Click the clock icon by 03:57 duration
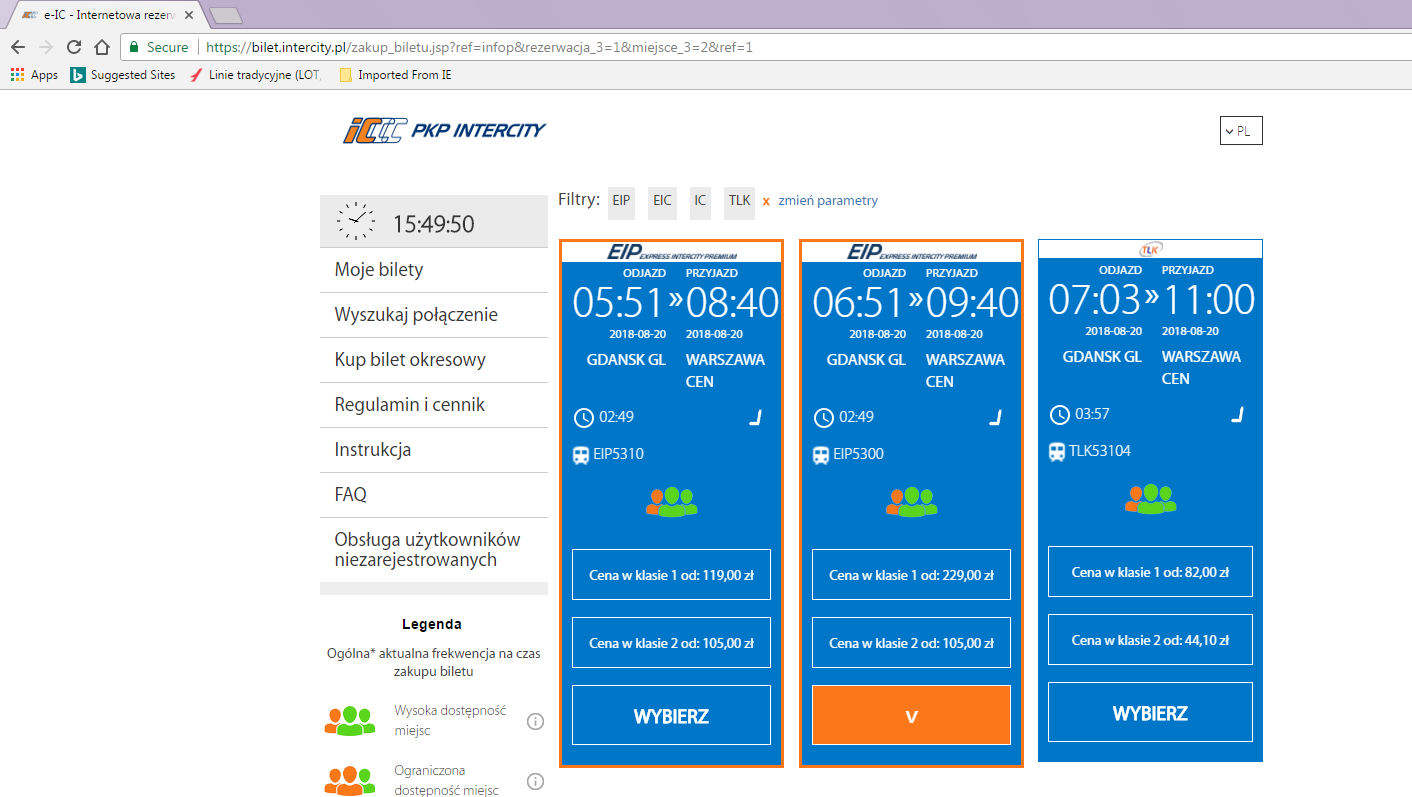 pyautogui.click(x=1059, y=414)
